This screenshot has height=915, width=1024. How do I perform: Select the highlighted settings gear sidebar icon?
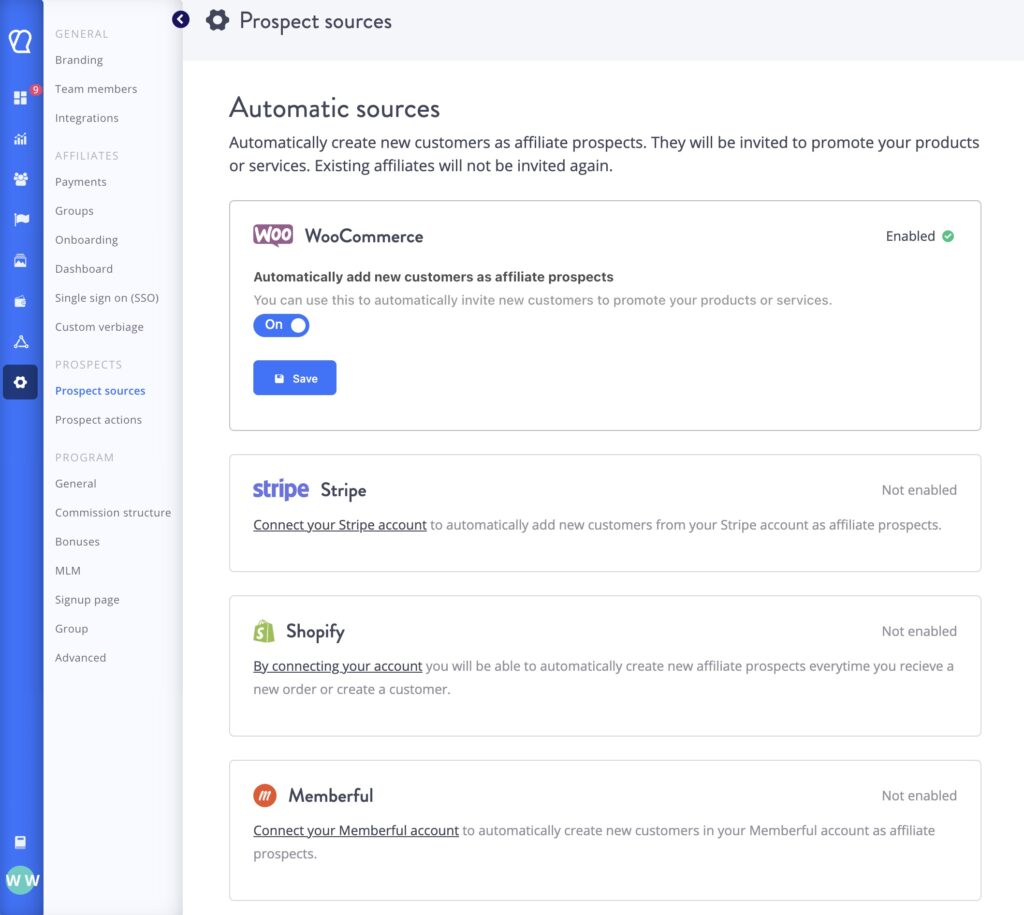point(21,382)
